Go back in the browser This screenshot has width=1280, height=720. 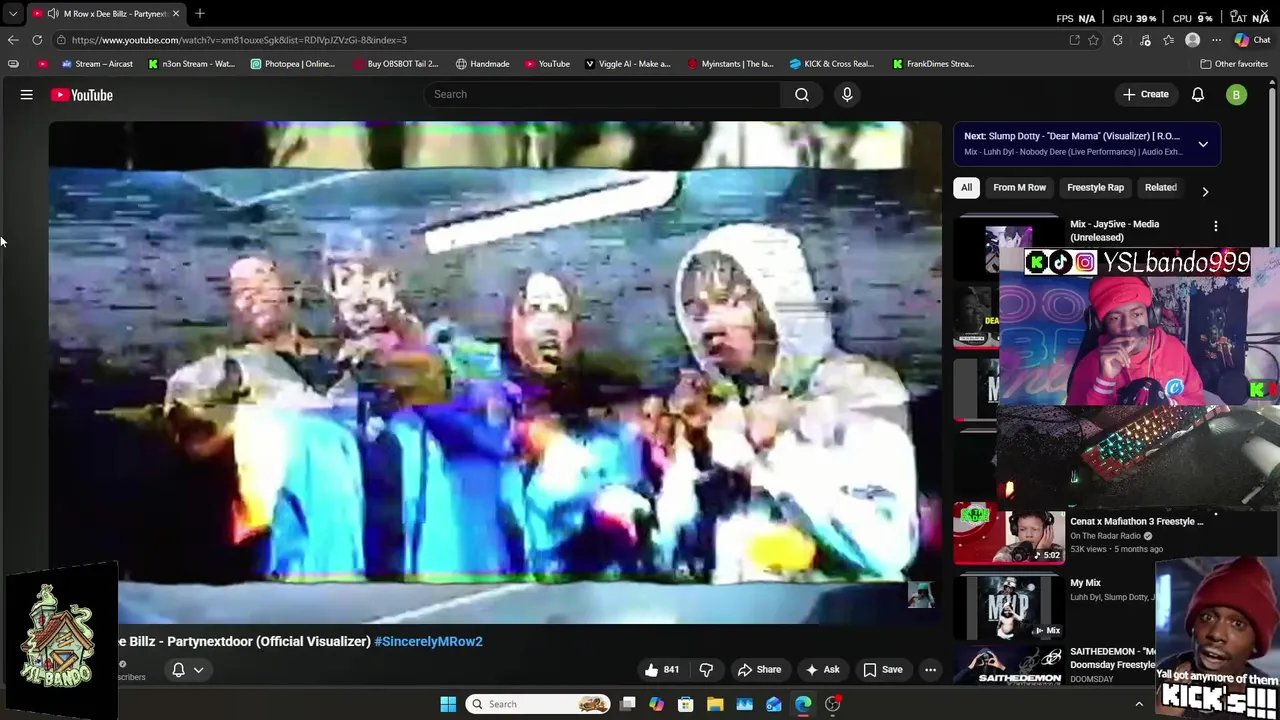pyautogui.click(x=13, y=40)
